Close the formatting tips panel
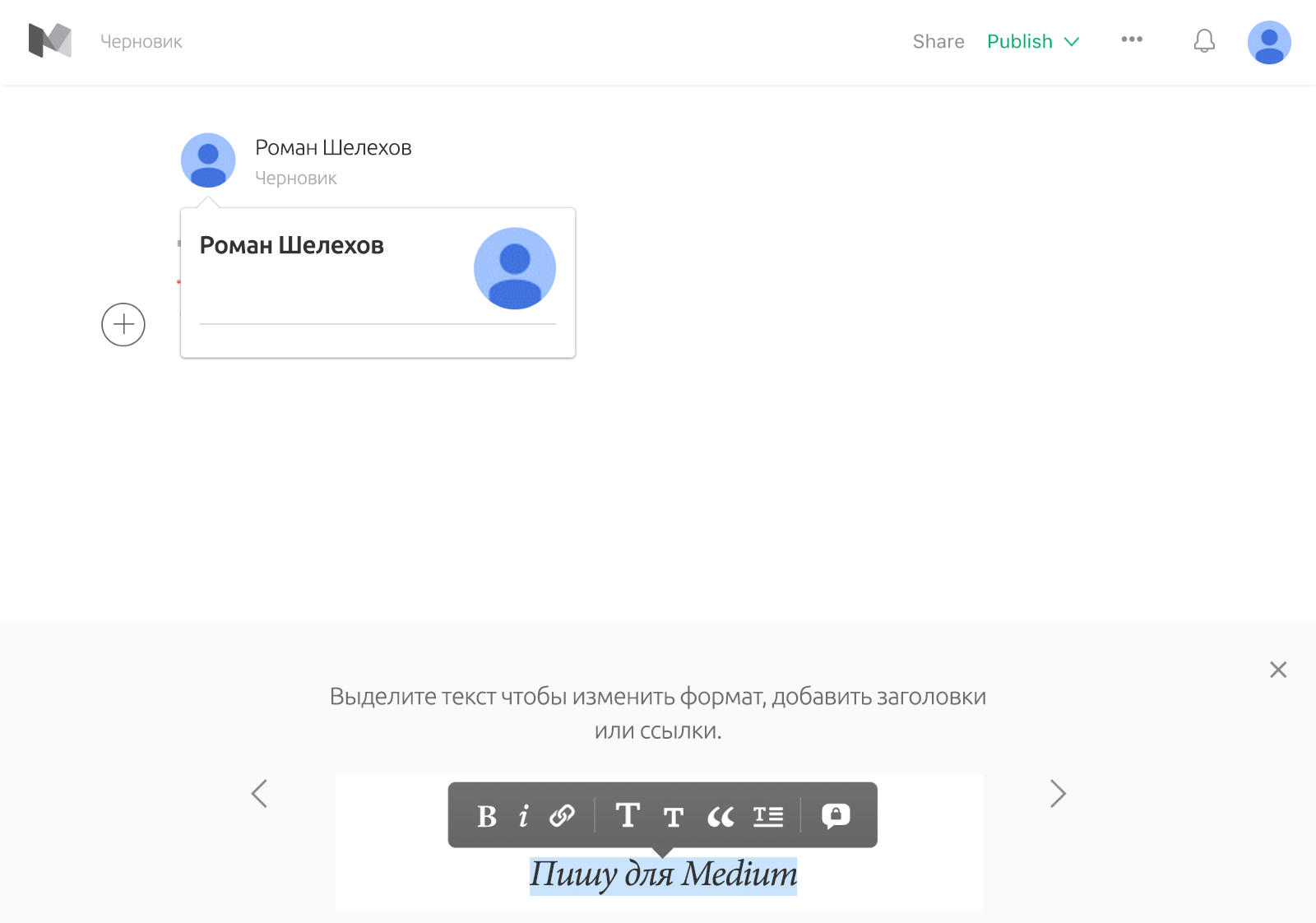The width and height of the screenshot is (1316, 923). pos(1277,670)
